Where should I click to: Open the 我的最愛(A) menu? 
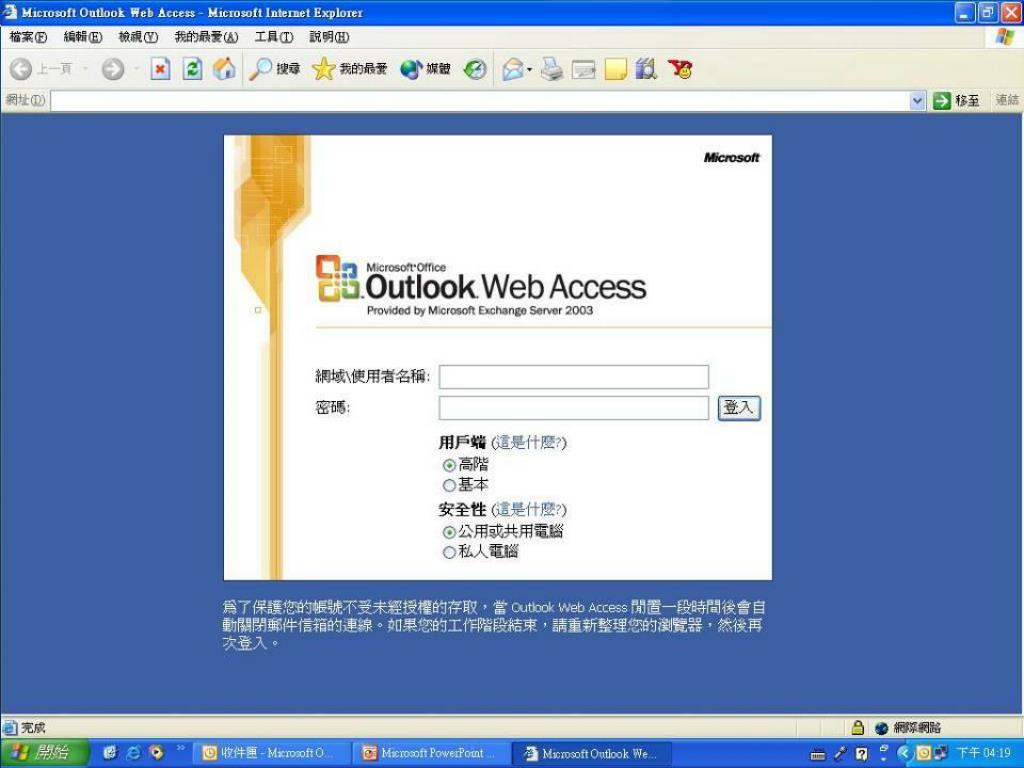tap(206, 37)
